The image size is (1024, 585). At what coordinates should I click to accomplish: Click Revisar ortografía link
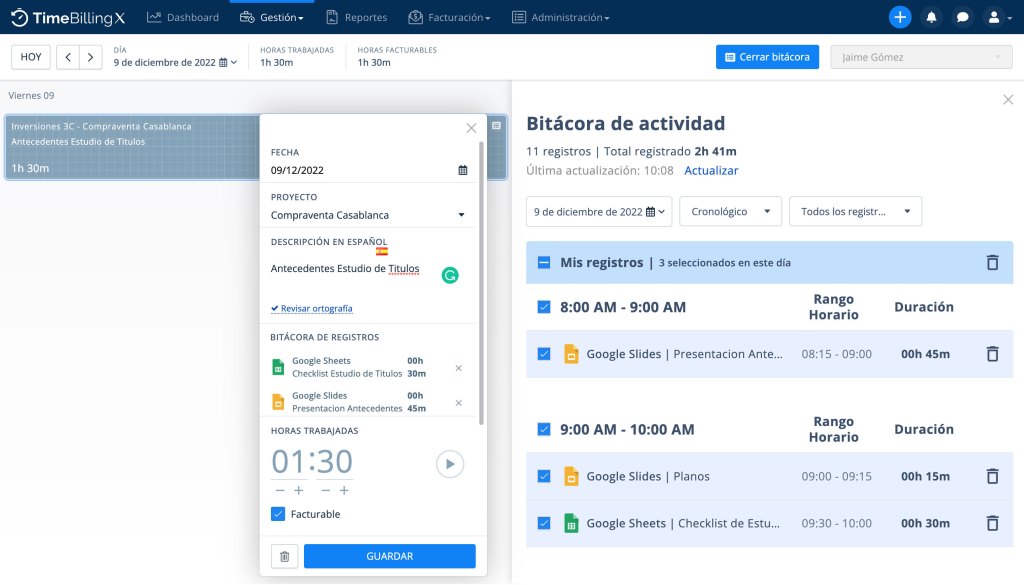pos(312,308)
